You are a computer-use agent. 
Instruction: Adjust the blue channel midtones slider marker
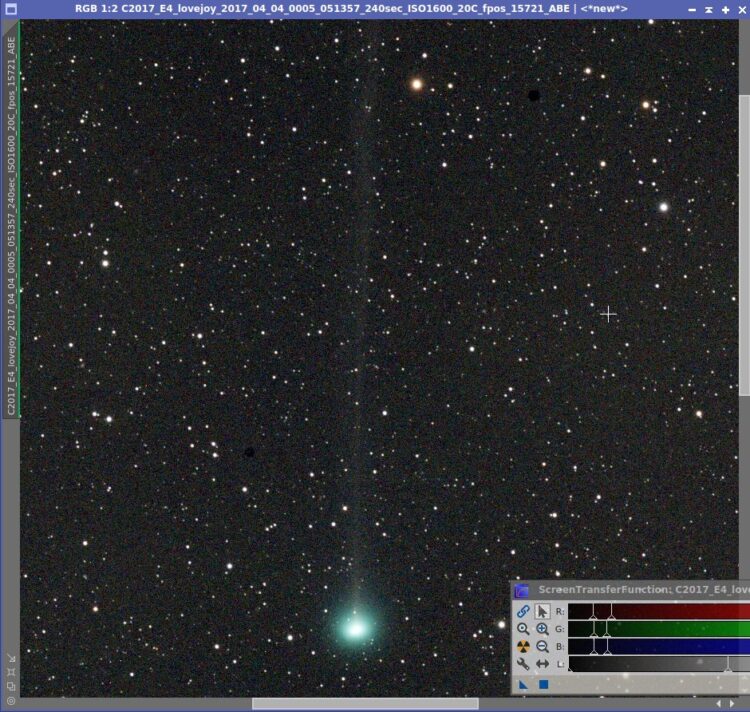607,651
